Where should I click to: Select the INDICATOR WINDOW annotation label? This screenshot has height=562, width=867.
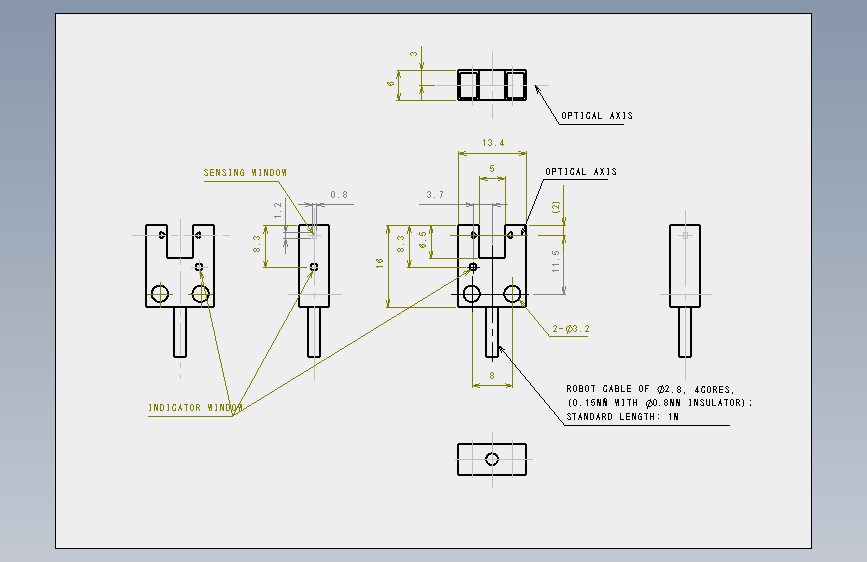click(195, 408)
